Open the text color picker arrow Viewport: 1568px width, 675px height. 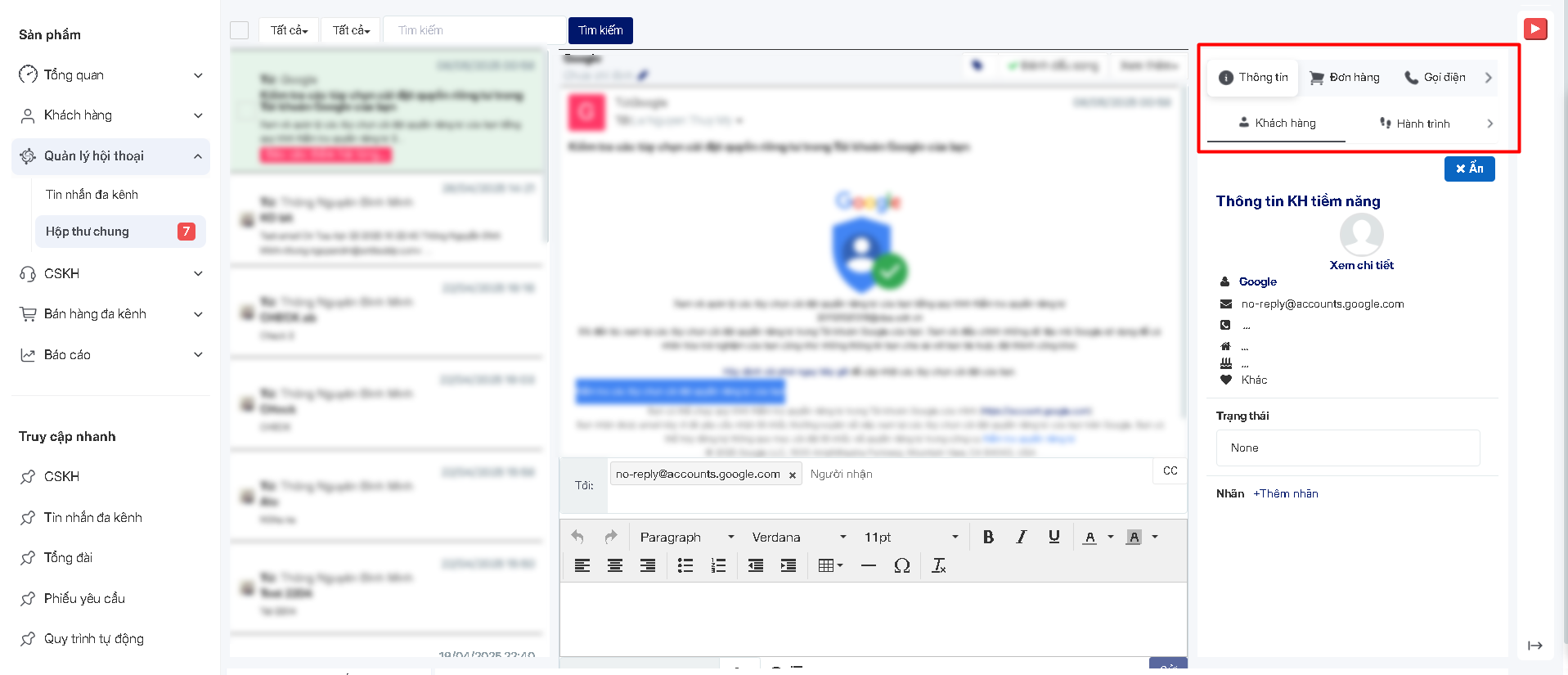coord(1111,537)
